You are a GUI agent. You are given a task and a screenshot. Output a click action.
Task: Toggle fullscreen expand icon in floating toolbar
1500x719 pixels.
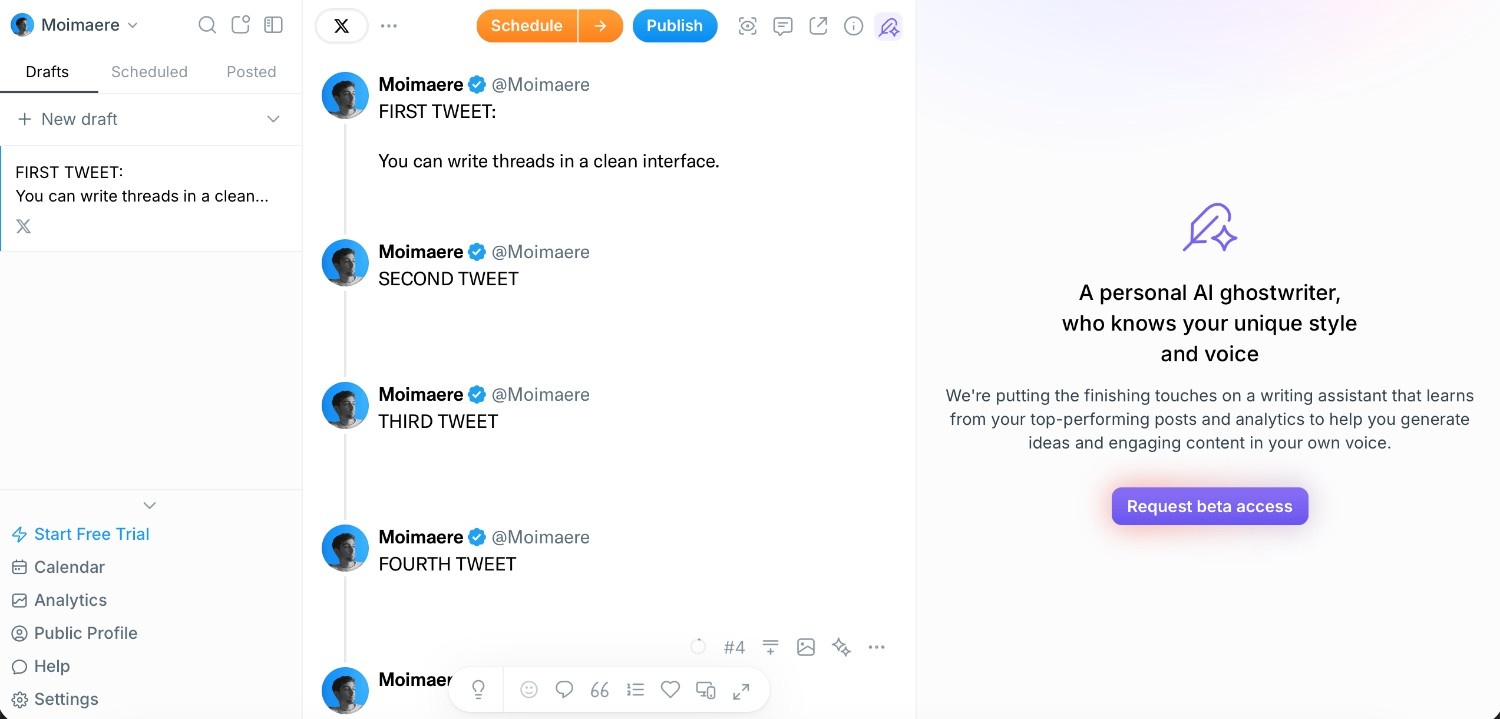pyautogui.click(x=741, y=690)
